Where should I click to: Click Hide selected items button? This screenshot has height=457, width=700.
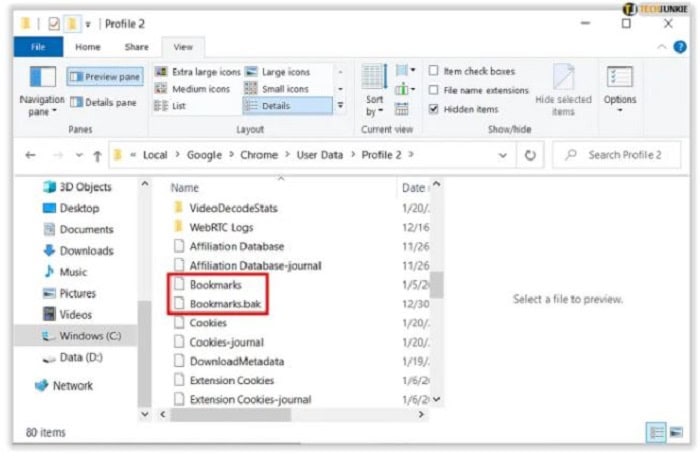[563, 91]
